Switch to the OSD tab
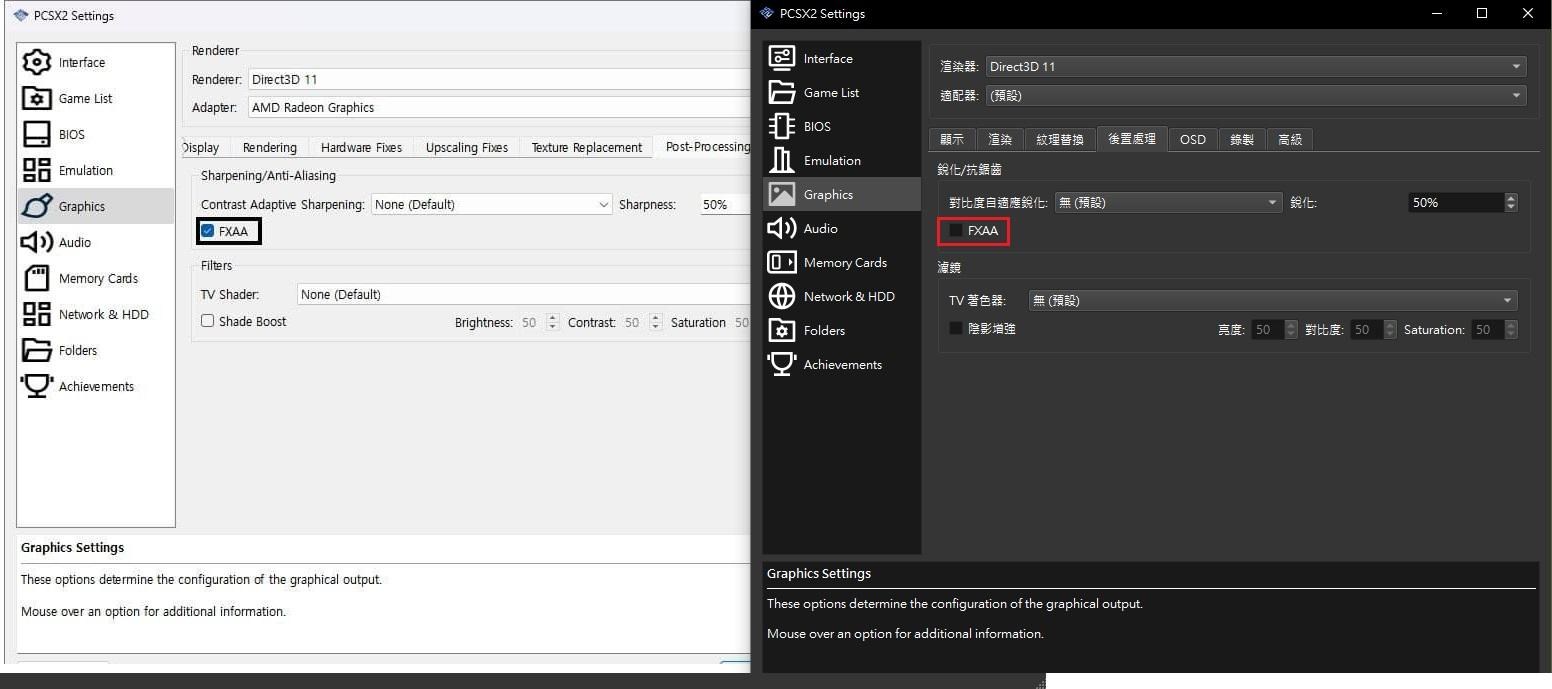Viewport: 1552px width, 689px height. click(1192, 139)
